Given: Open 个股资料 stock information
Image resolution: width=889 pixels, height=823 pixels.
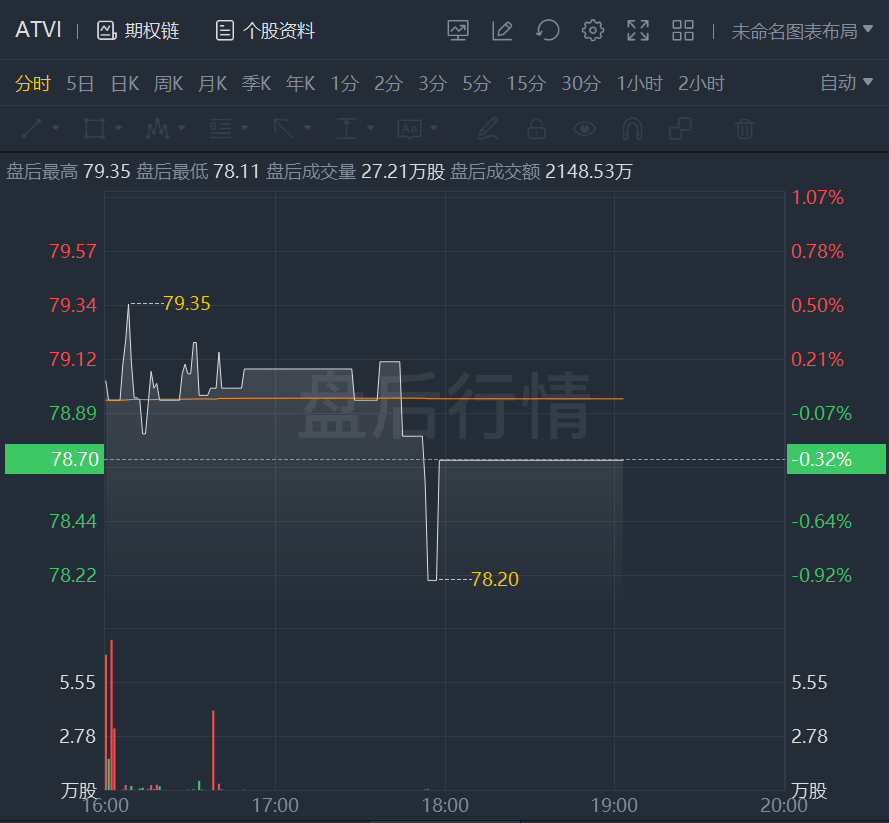Looking at the screenshot, I should [x=265, y=31].
